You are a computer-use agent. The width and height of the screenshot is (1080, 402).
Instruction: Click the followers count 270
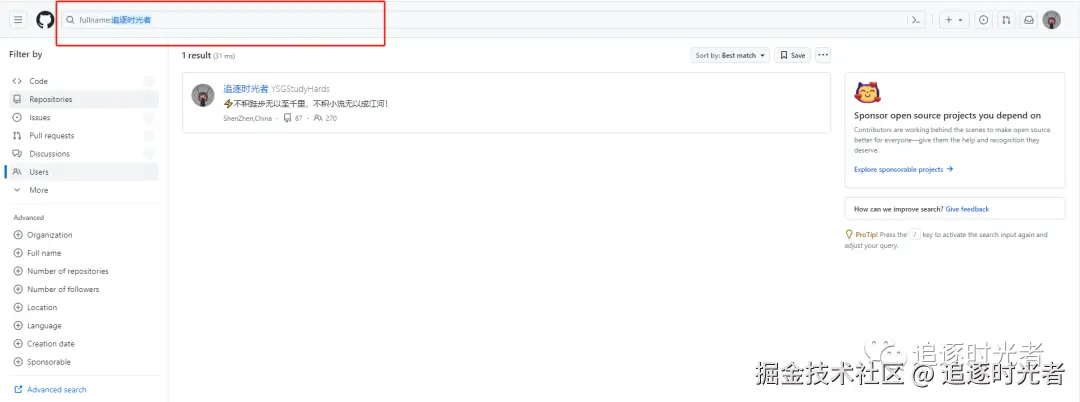pos(325,118)
